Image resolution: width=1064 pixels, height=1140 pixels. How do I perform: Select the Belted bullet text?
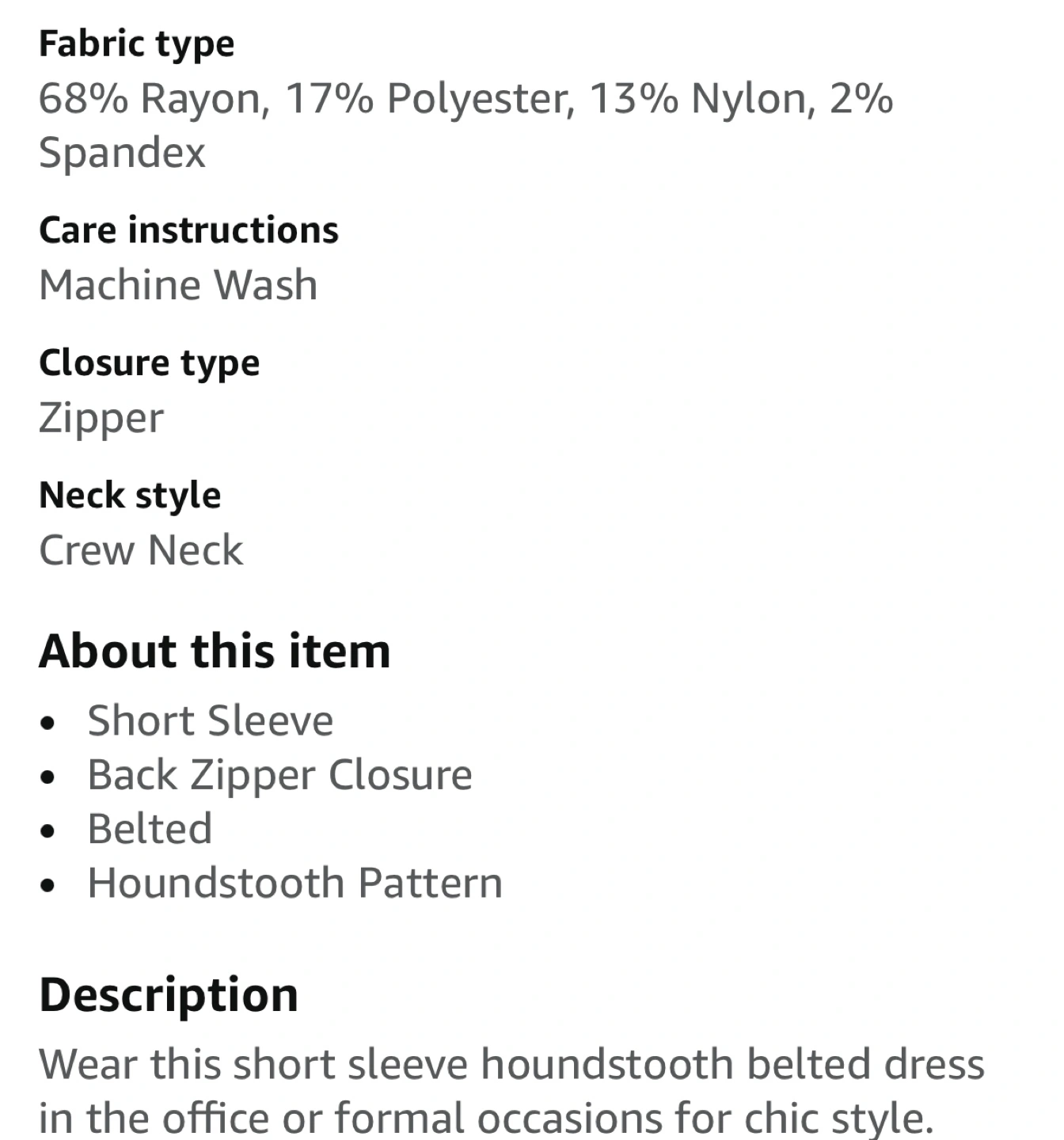pyautogui.click(x=150, y=829)
